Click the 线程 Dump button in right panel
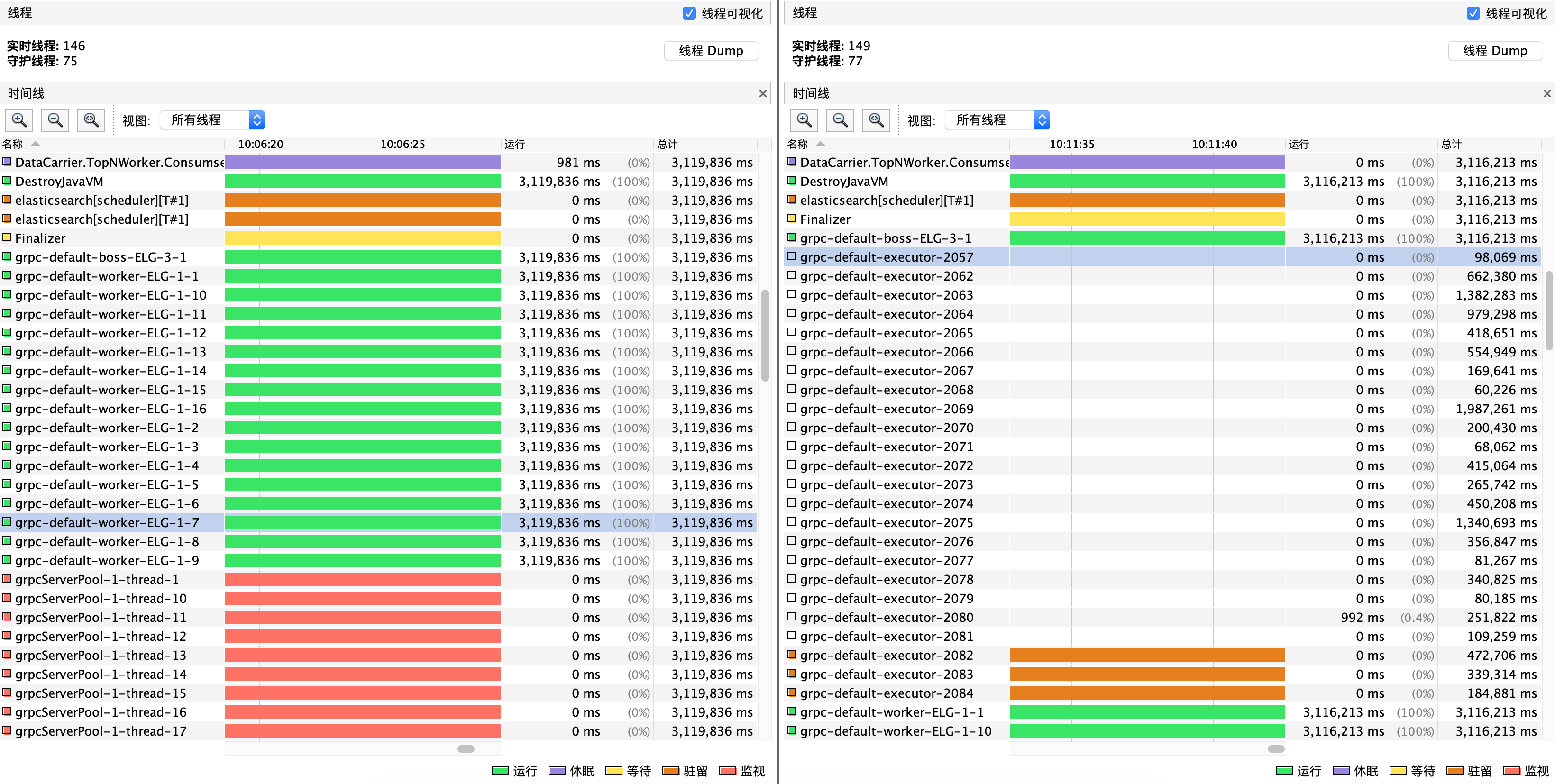 1495,50
